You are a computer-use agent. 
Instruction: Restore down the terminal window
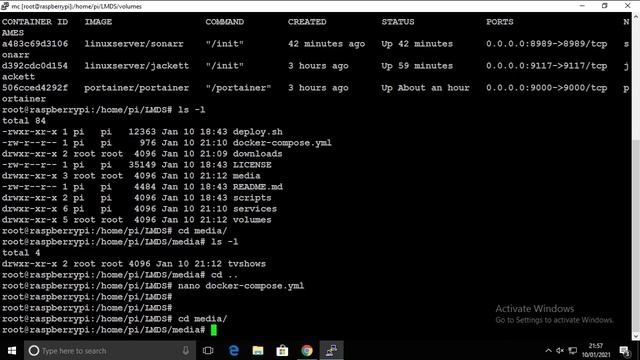(604, 6)
